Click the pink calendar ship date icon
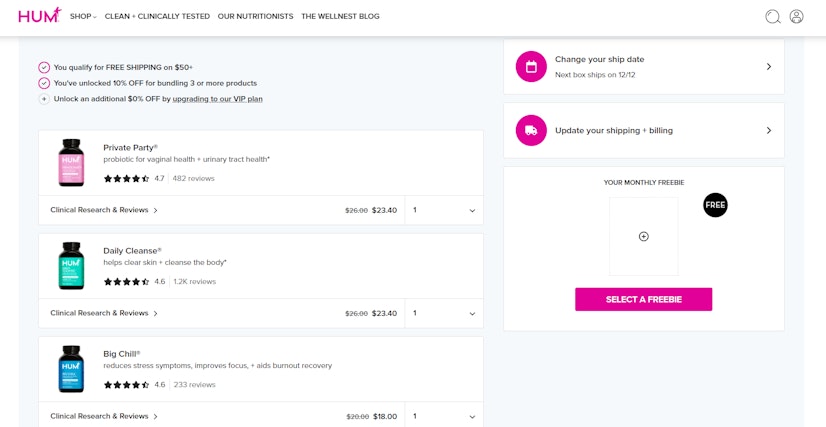826x427 pixels. [x=531, y=66]
